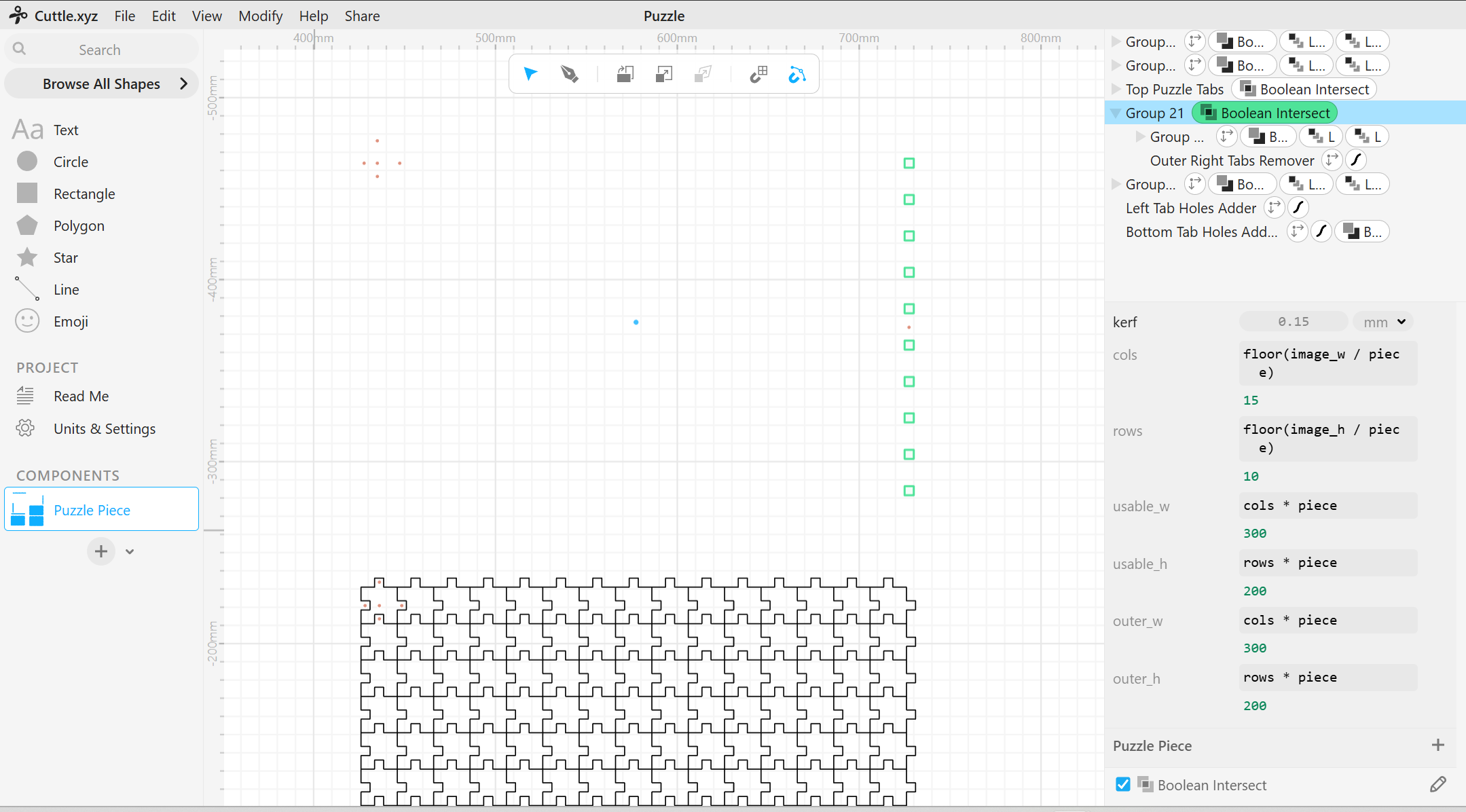1466x812 pixels.
Task: Open the Help menu
Action: click(x=313, y=16)
